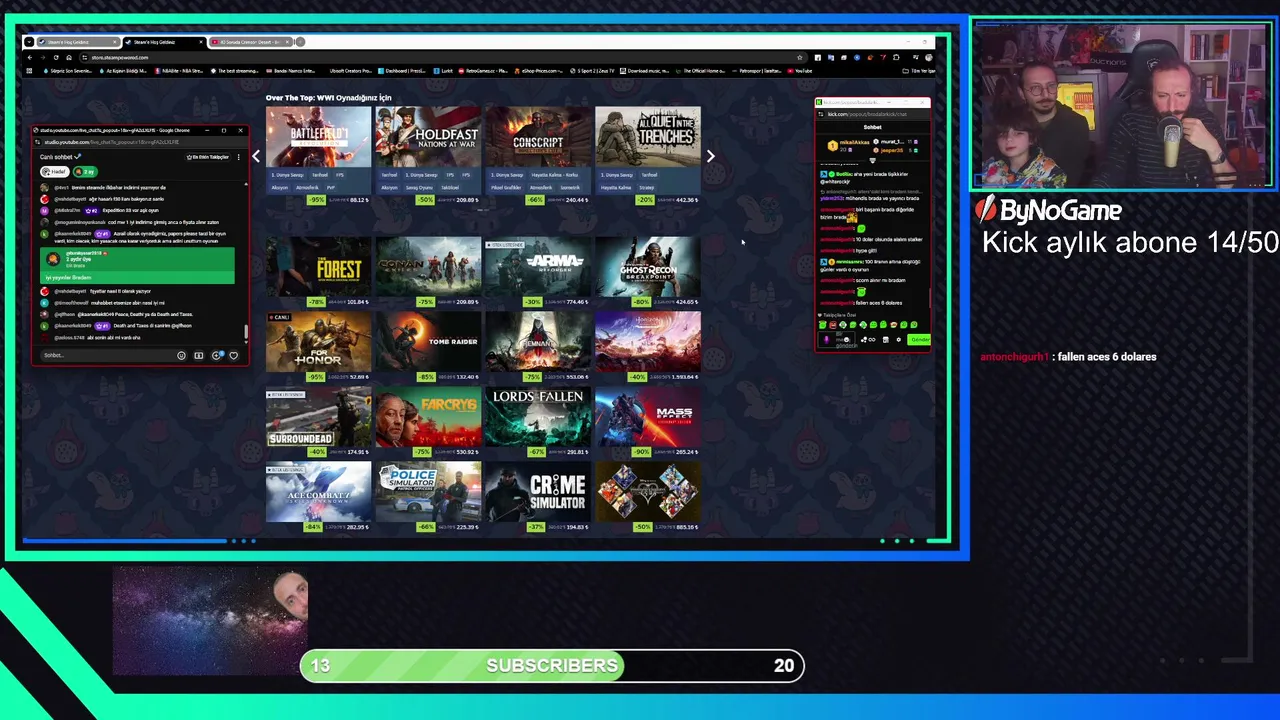This screenshot has height=720, width=1280.
Task: Expand the Kick chat leaderboard chevron
Action: 872,161
